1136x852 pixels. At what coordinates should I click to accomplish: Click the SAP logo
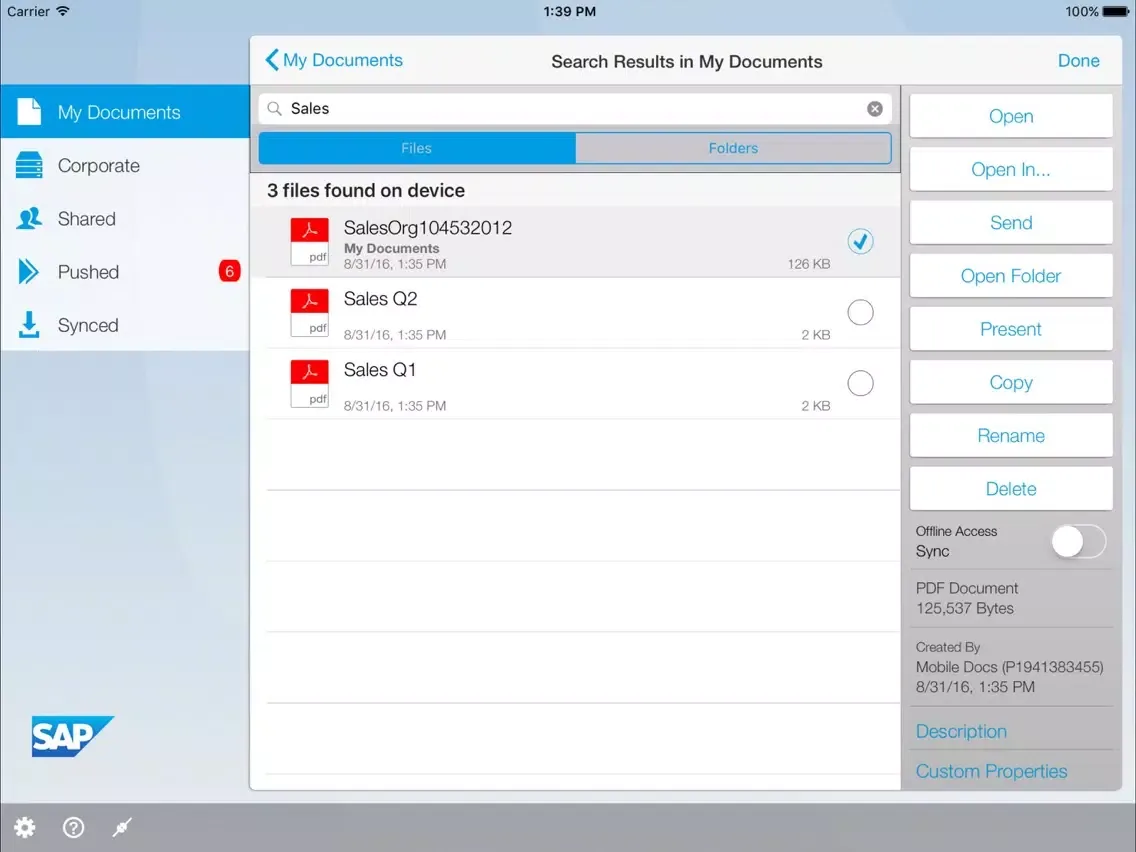(72, 736)
